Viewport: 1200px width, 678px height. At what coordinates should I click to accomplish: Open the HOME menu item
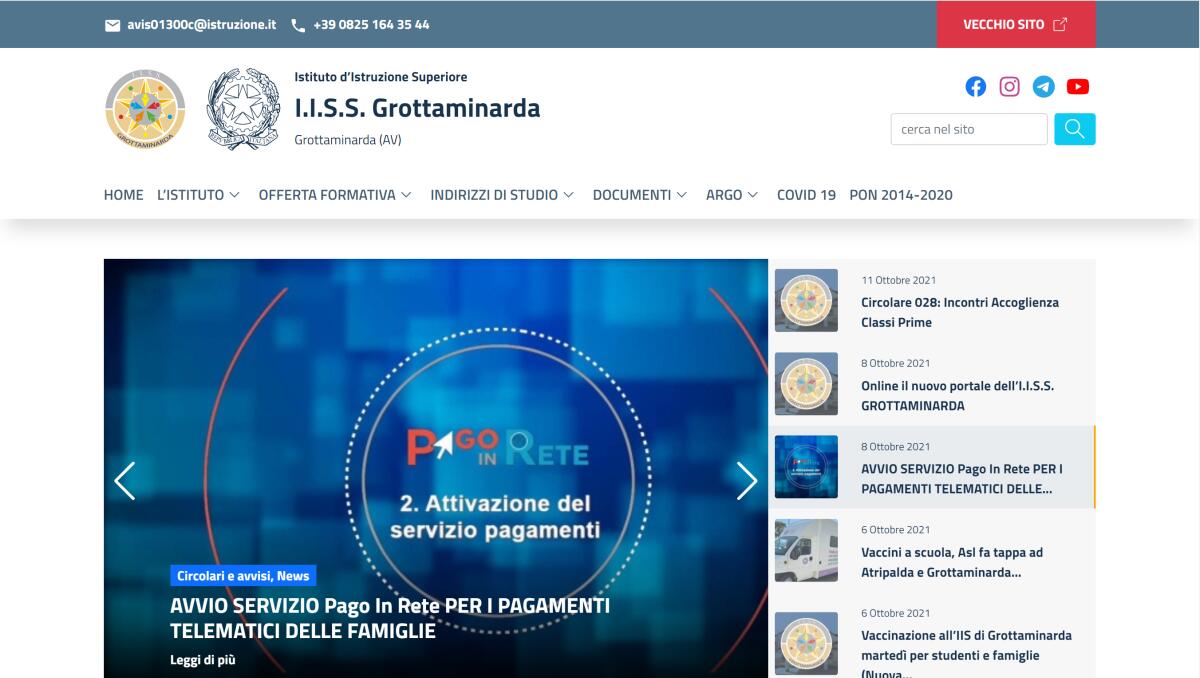124,195
